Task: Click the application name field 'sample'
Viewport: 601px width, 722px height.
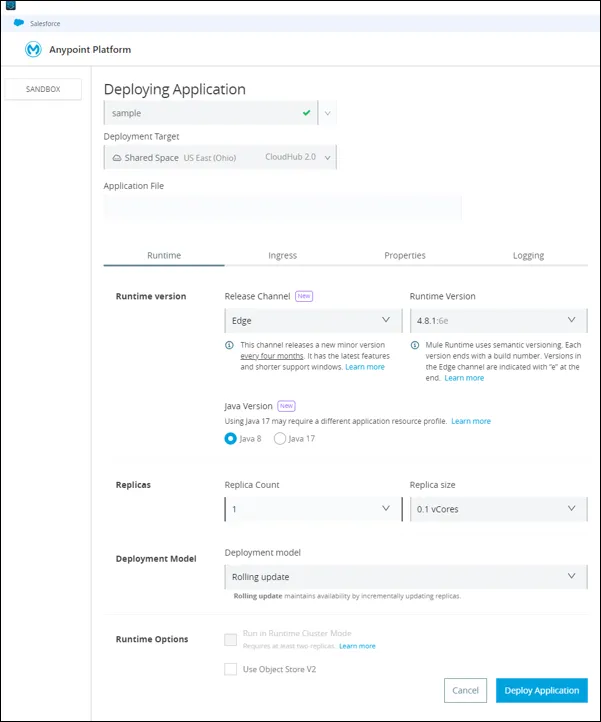Action: coord(211,113)
